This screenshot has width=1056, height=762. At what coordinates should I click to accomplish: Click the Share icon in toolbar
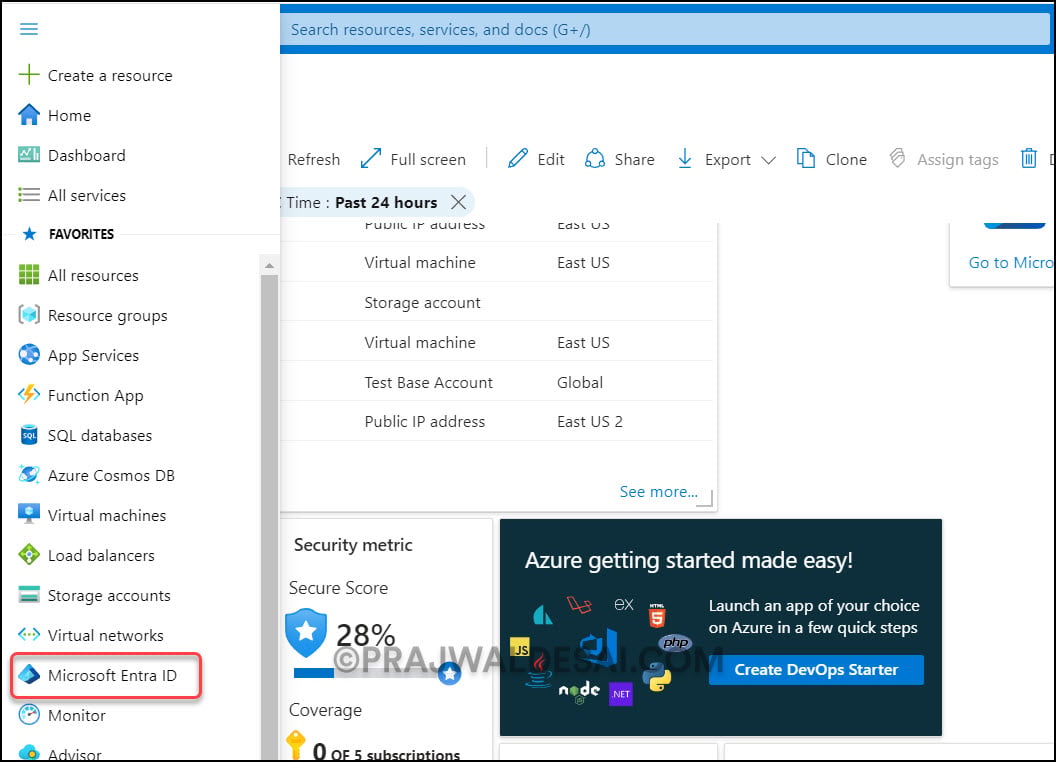(595, 159)
